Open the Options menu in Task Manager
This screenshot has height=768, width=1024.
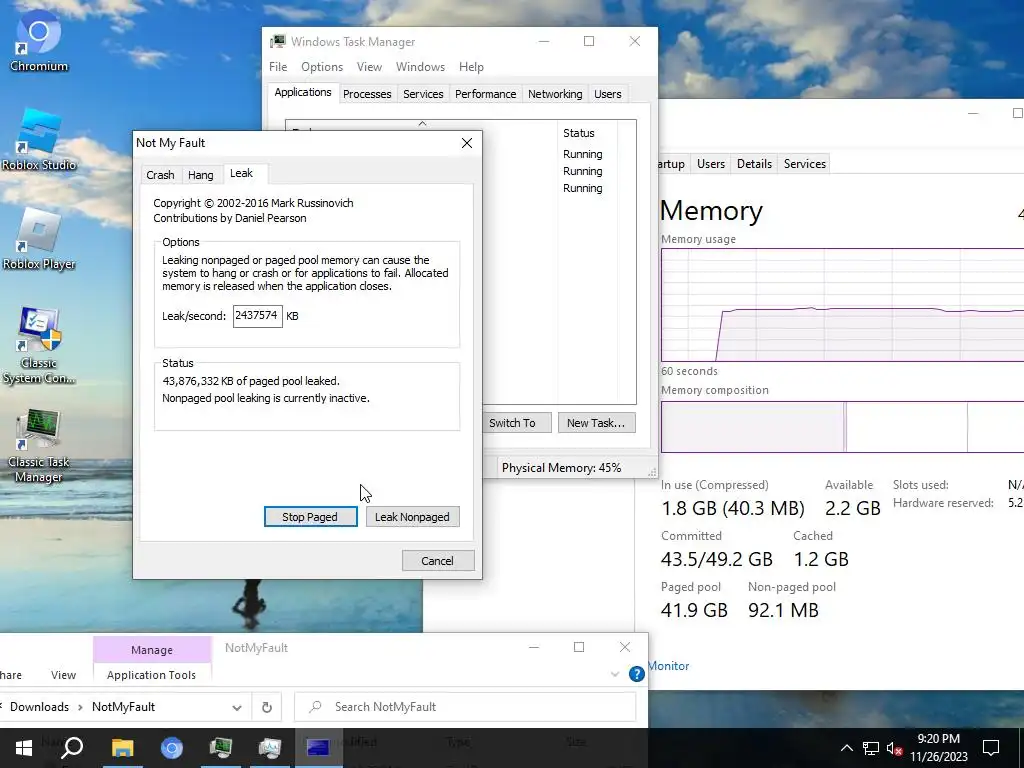pos(322,67)
